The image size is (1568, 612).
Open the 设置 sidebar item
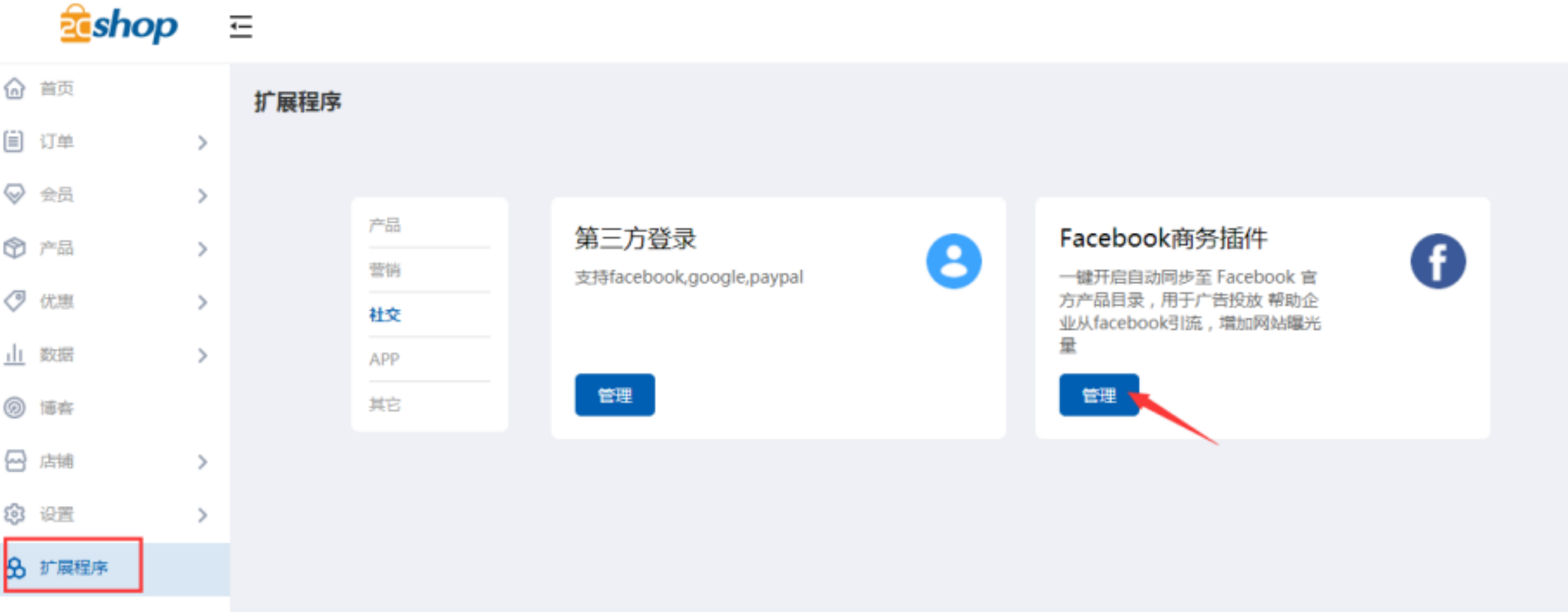pyautogui.click(x=115, y=514)
